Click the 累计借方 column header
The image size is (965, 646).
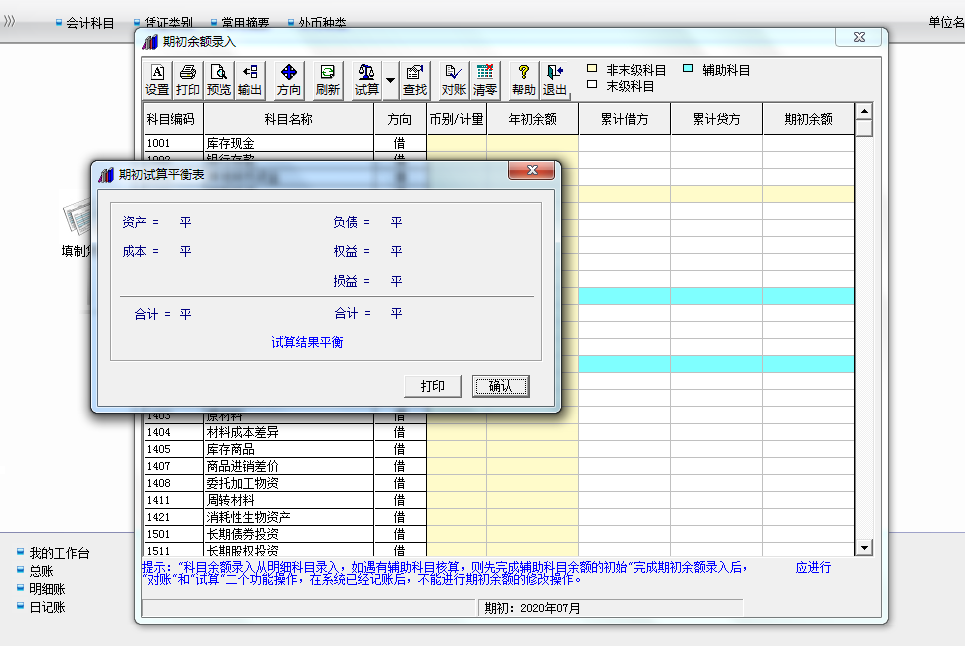pos(625,119)
